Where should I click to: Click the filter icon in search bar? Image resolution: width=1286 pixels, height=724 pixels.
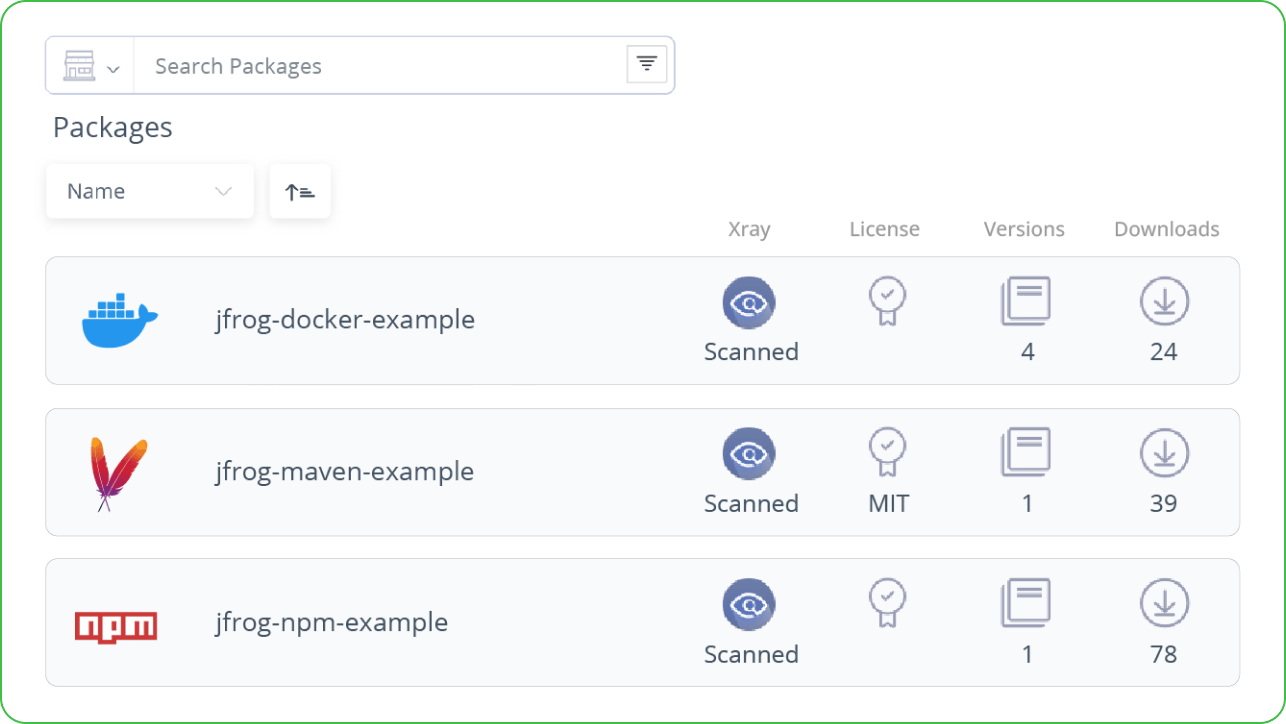point(647,65)
